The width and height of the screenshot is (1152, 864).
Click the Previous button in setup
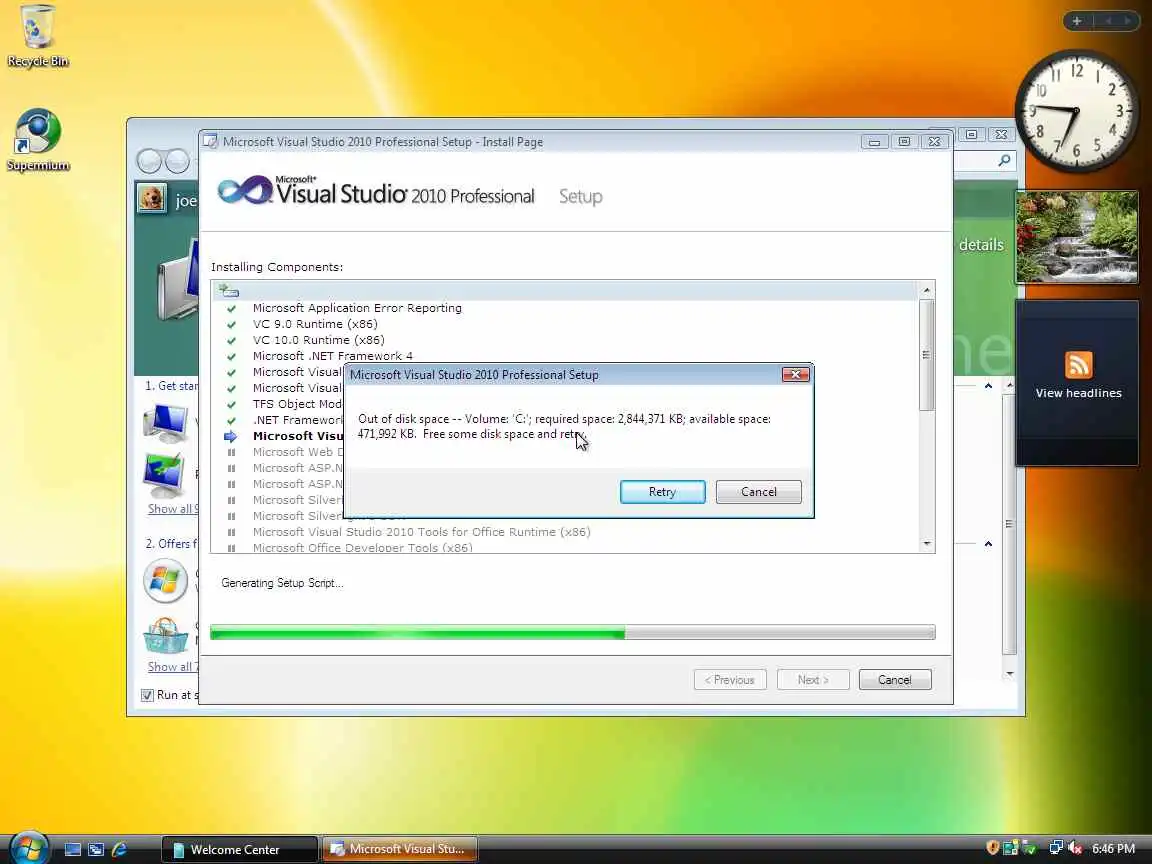730,680
